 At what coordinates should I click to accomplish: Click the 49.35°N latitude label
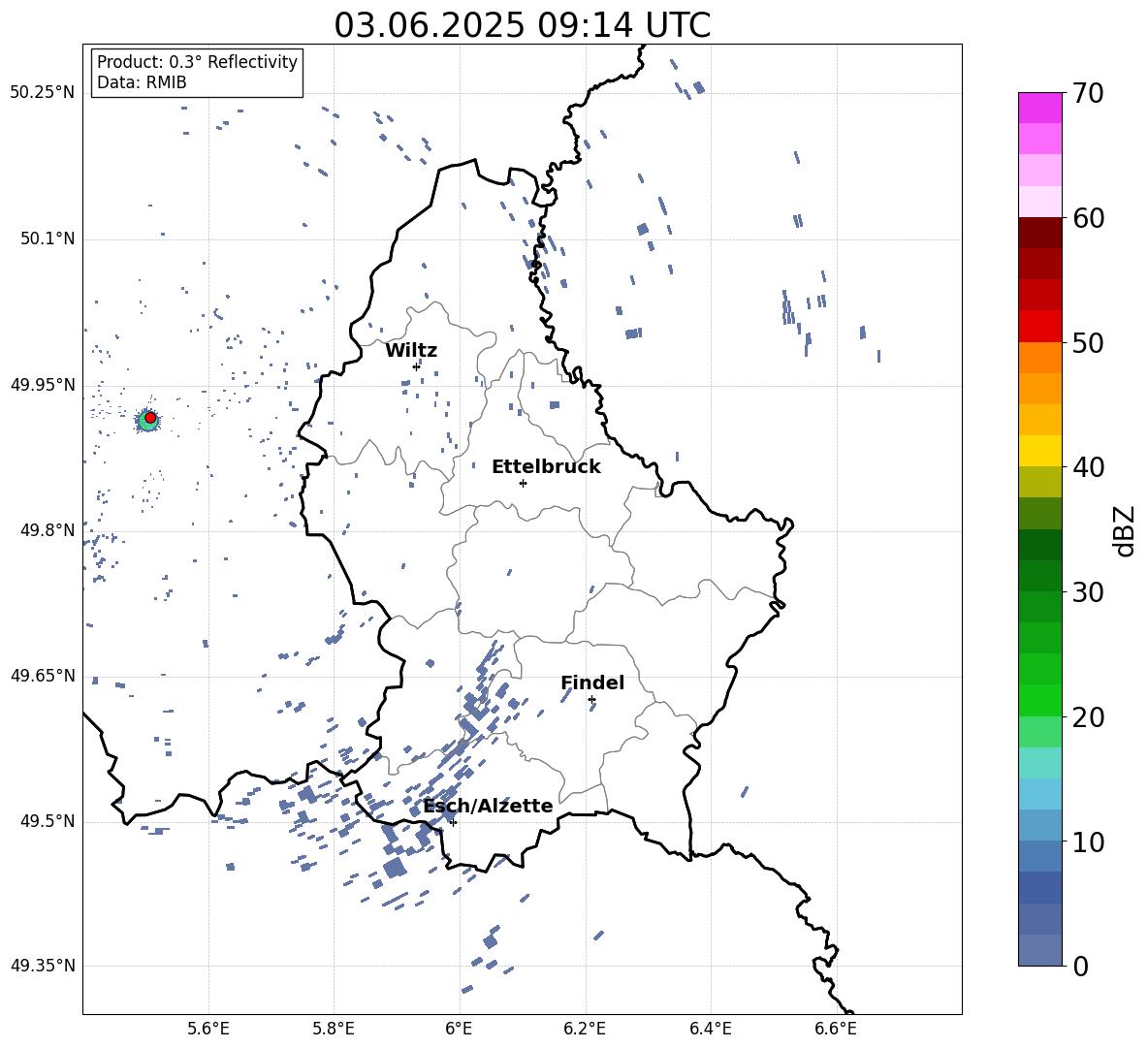pyautogui.click(x=43, y=966)
